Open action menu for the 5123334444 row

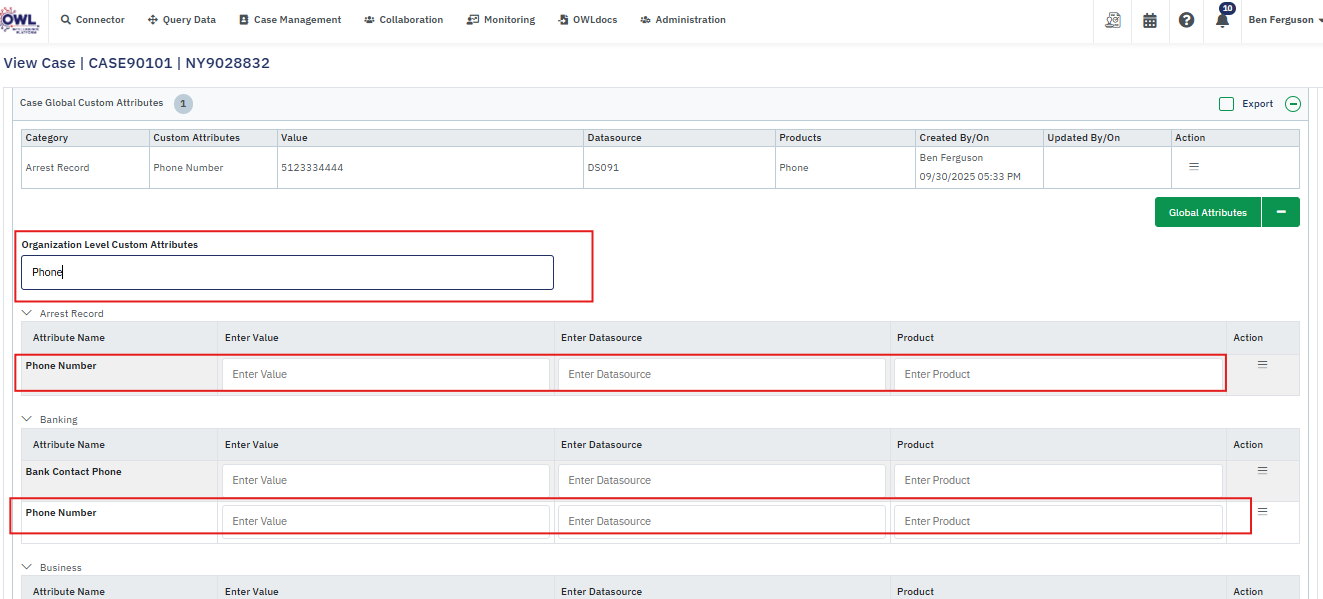(x=1193, y=167)
